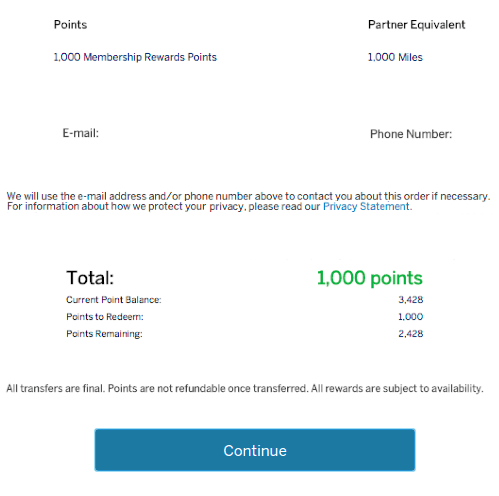Click the green 1,000 points total

tap(370, 278)
